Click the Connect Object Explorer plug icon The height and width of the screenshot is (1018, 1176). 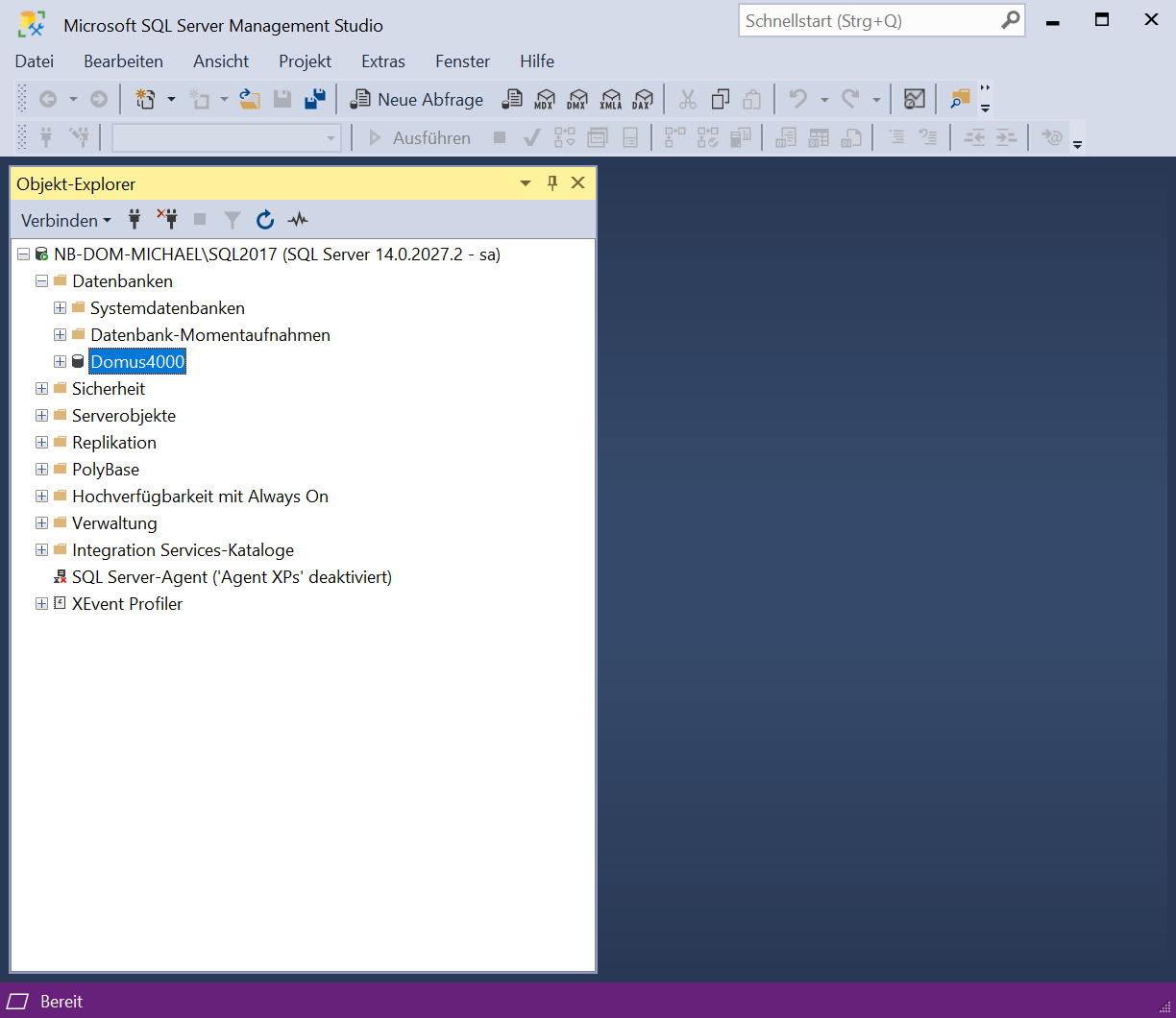(x=135, y=220)
